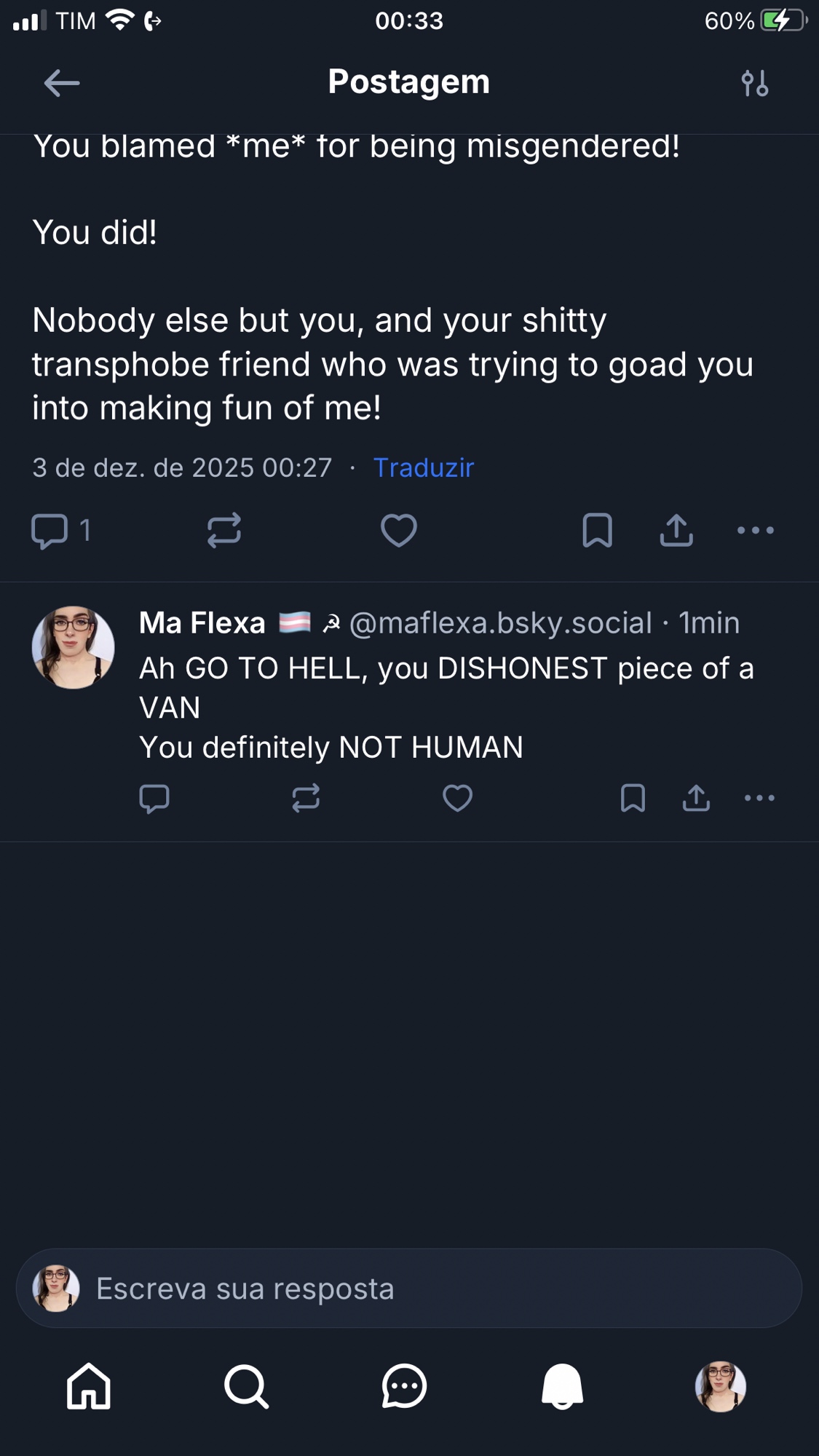
Task: Like the main post
Action: click(399, 530)
